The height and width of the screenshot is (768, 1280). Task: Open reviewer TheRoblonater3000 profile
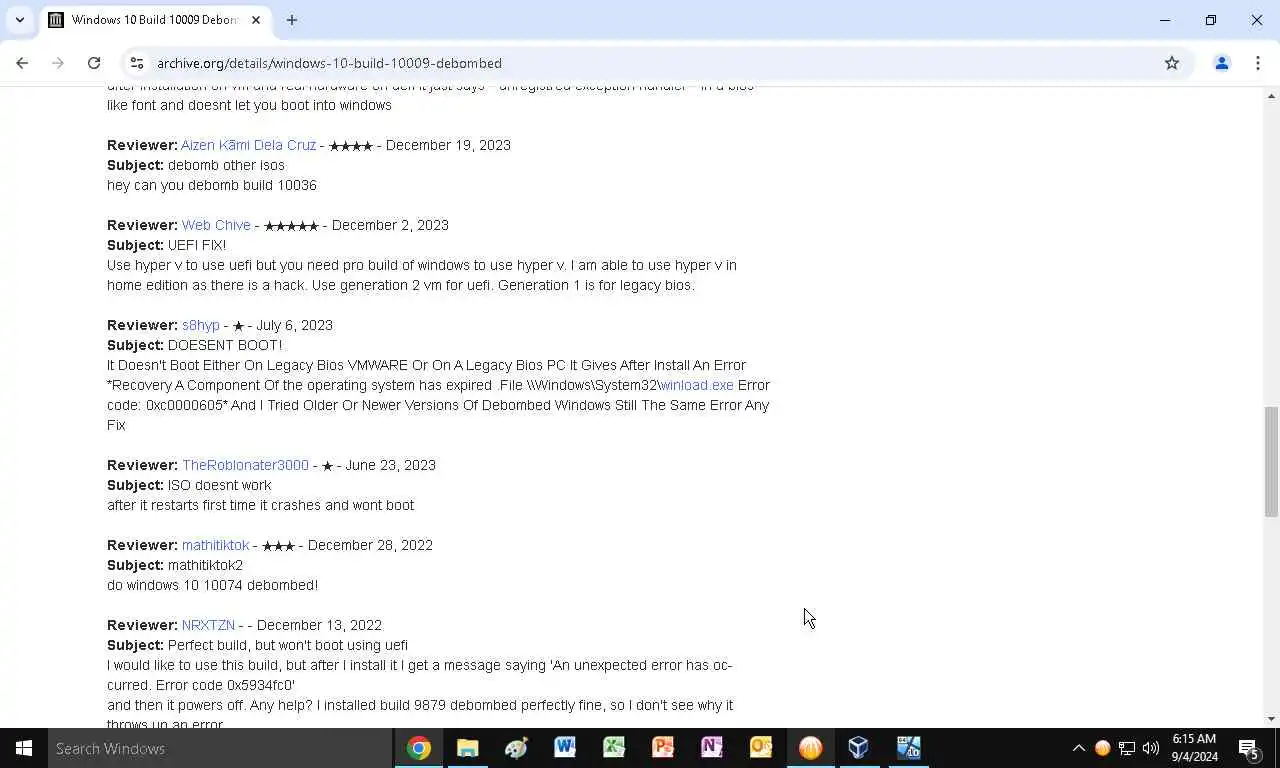245,465
